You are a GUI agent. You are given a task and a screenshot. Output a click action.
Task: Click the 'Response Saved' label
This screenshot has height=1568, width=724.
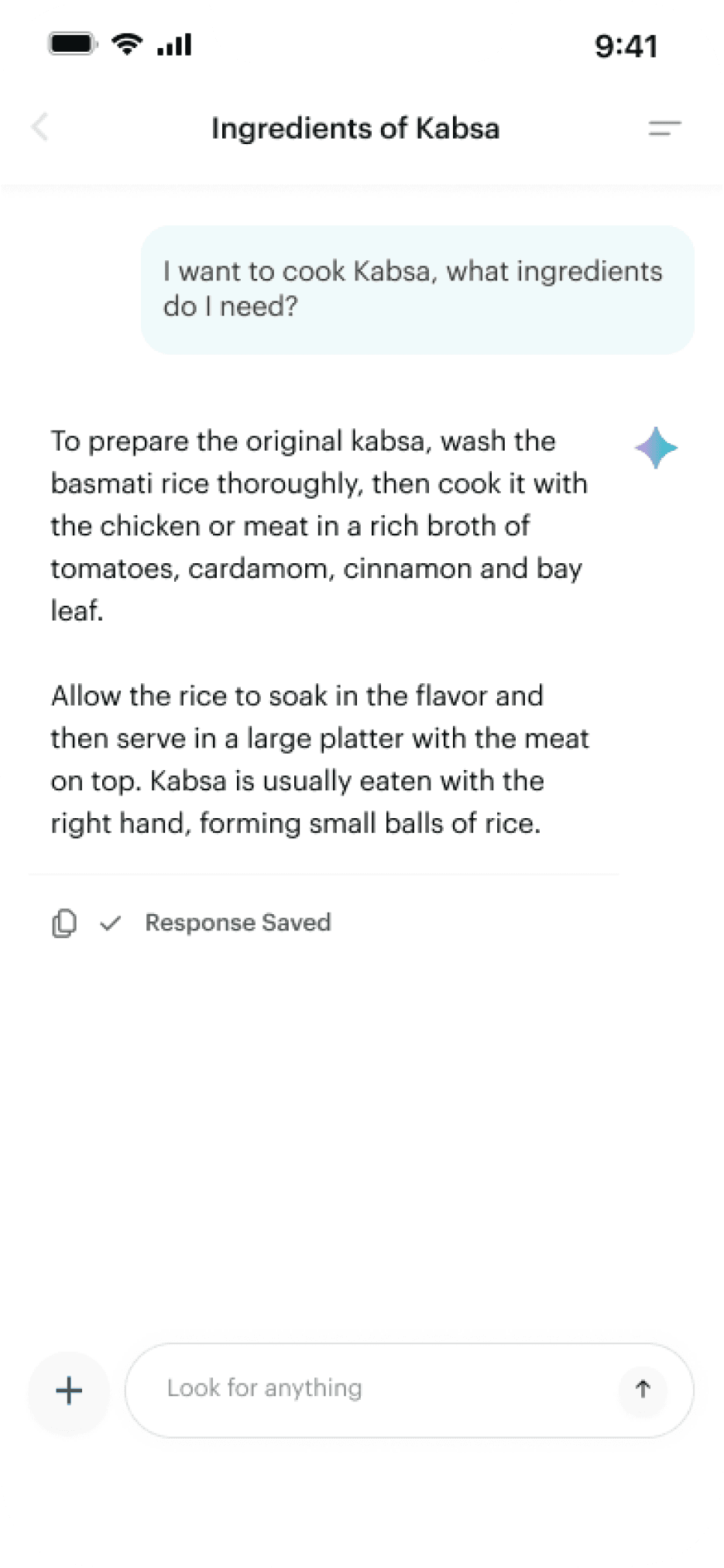(238, 923)
